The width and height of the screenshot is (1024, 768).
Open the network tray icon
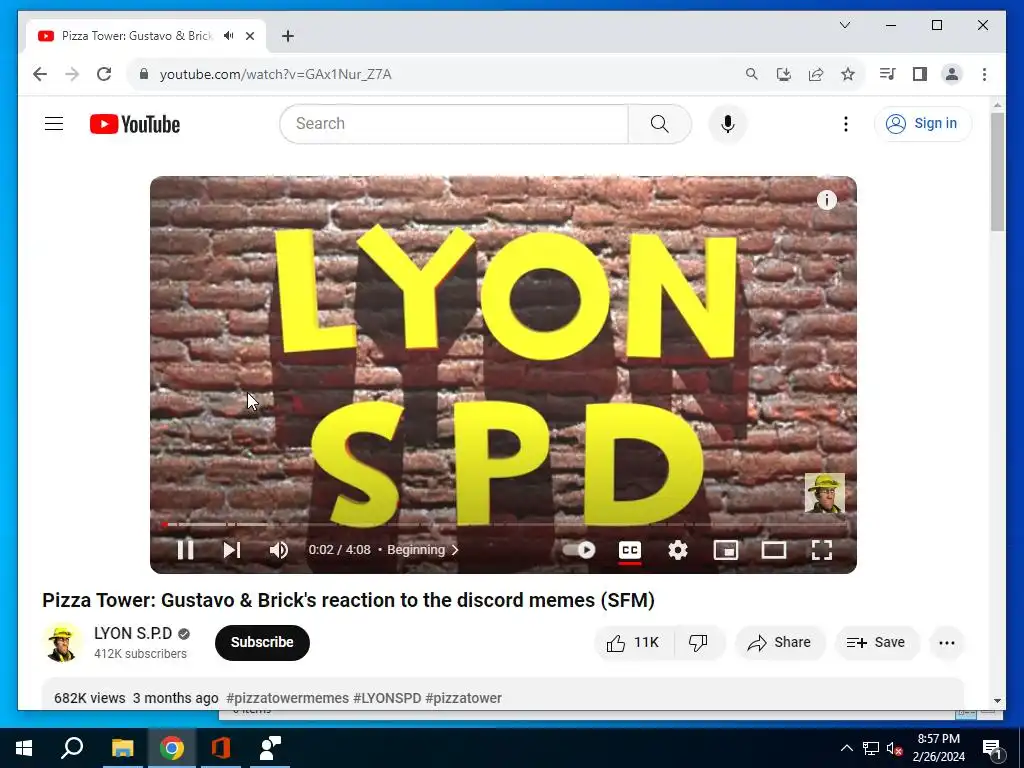coord(871,748)
